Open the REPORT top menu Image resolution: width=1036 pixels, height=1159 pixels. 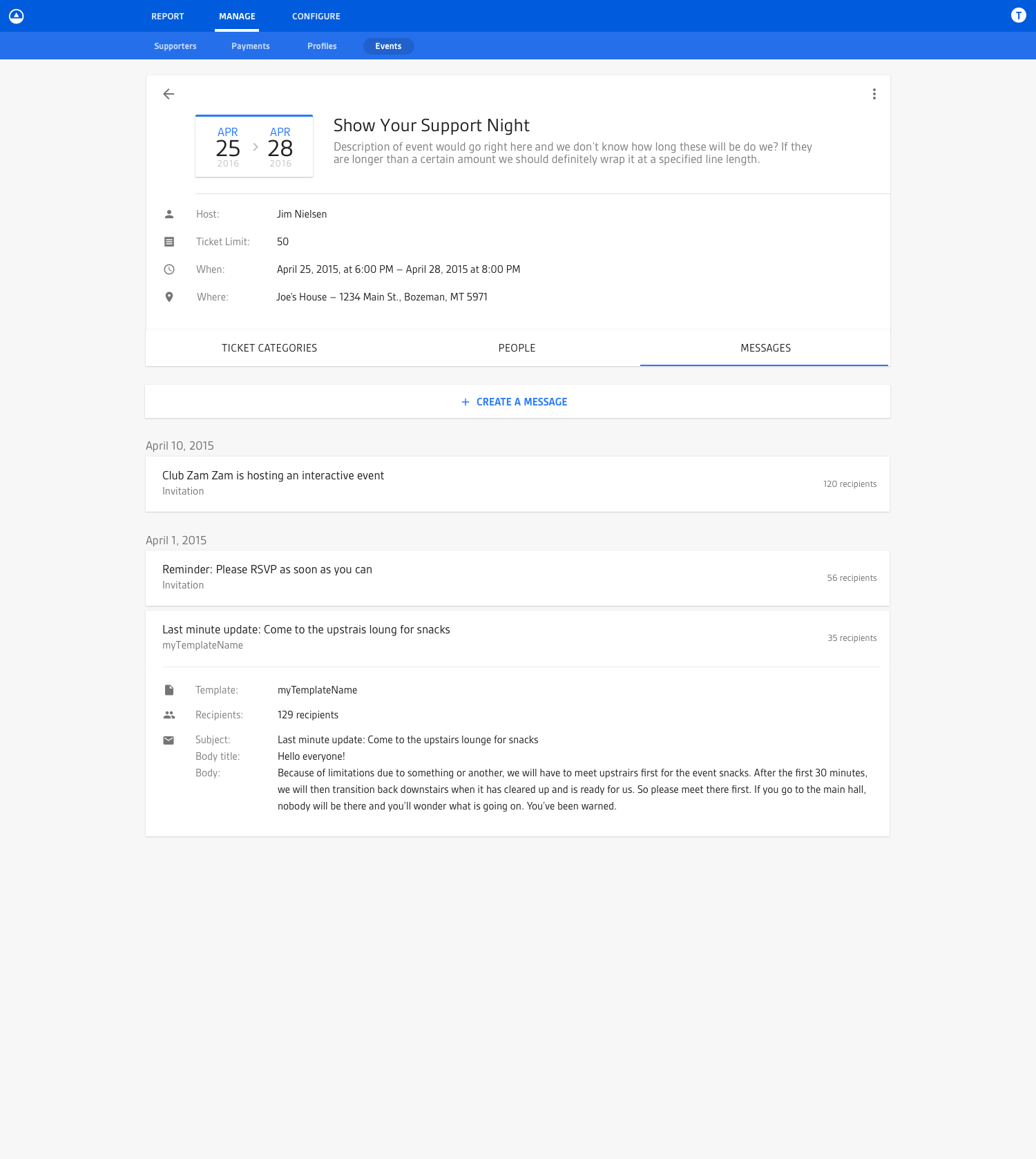click(x=168, y=16)
